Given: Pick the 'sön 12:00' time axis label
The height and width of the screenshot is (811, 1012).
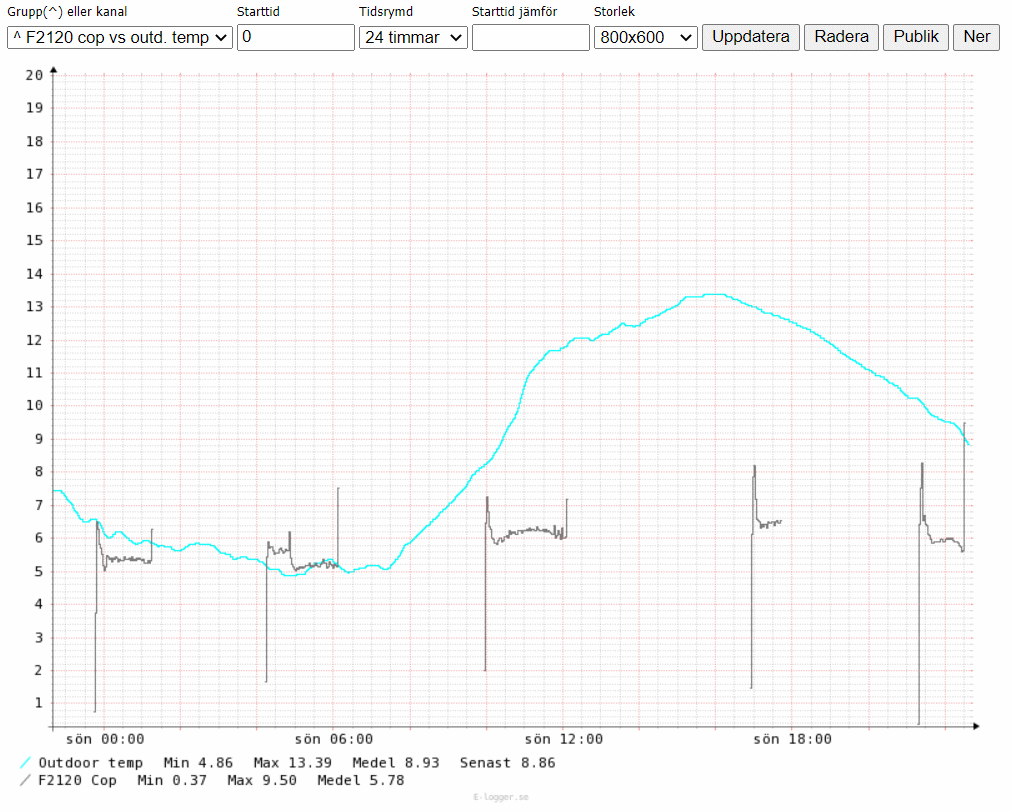Looking at the screenshot, I should click(x=564, y=740).
